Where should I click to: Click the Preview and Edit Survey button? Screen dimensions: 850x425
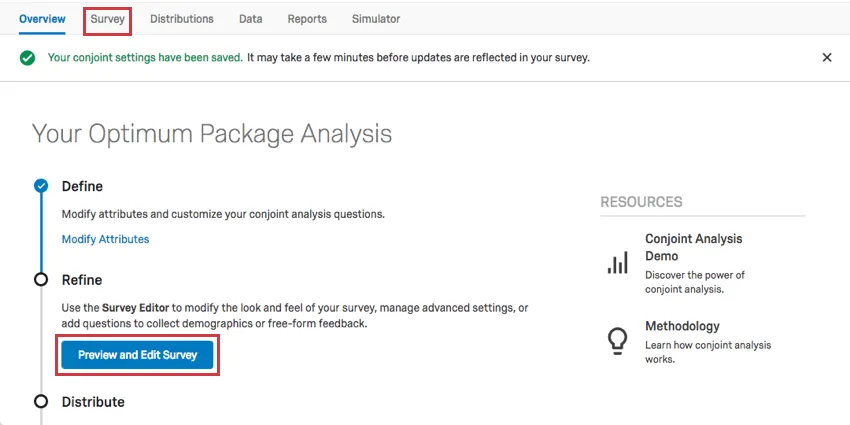(x=138, y=355)
